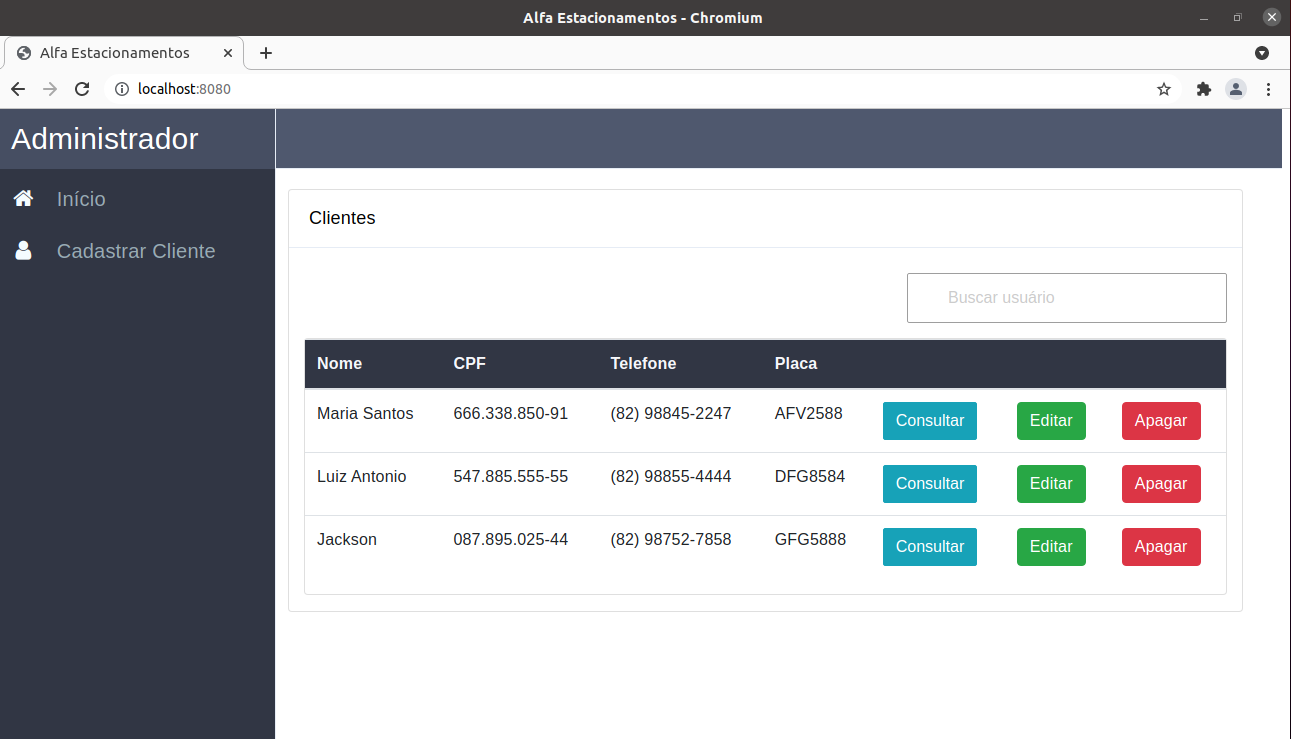Select the person icon next to Cadastrar Cliente
1291x739 pixels.
point(23,251)
